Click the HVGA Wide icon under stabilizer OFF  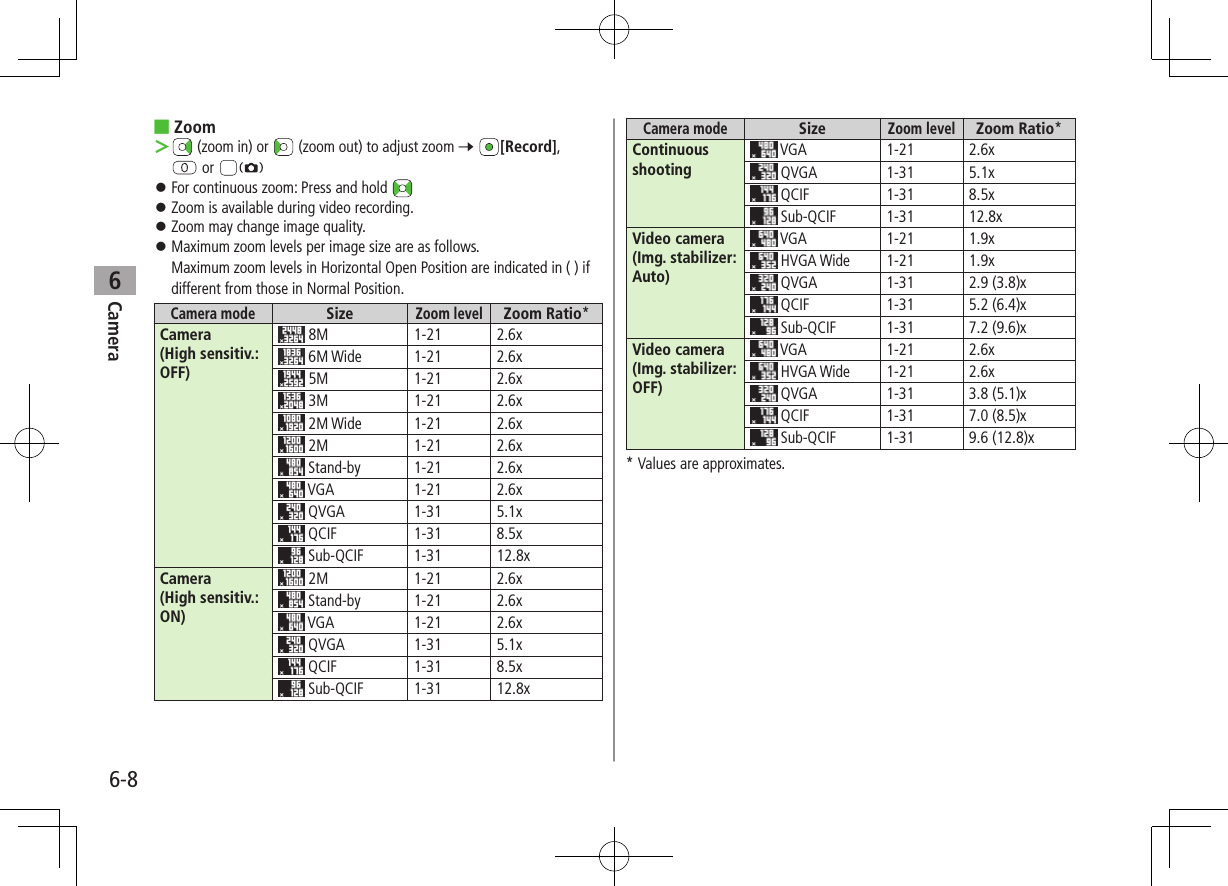[x=763, y=372]
